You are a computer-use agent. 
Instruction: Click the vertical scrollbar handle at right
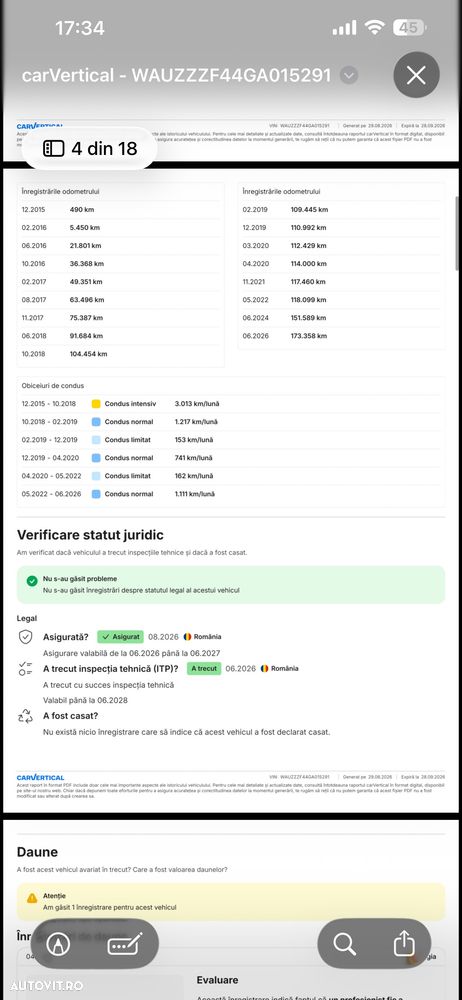coord(458,233)
